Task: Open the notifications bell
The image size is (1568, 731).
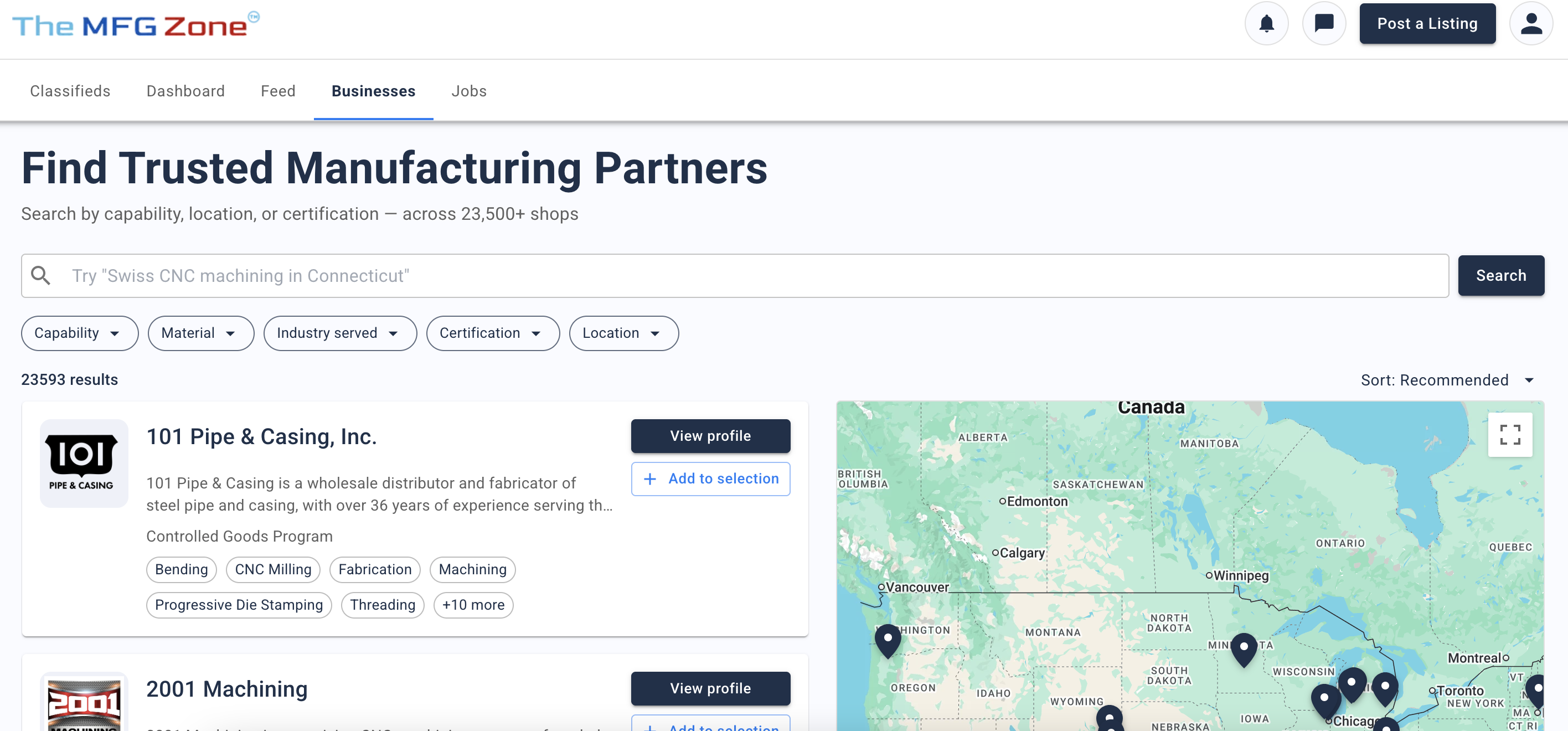Action: [1266, 23]
